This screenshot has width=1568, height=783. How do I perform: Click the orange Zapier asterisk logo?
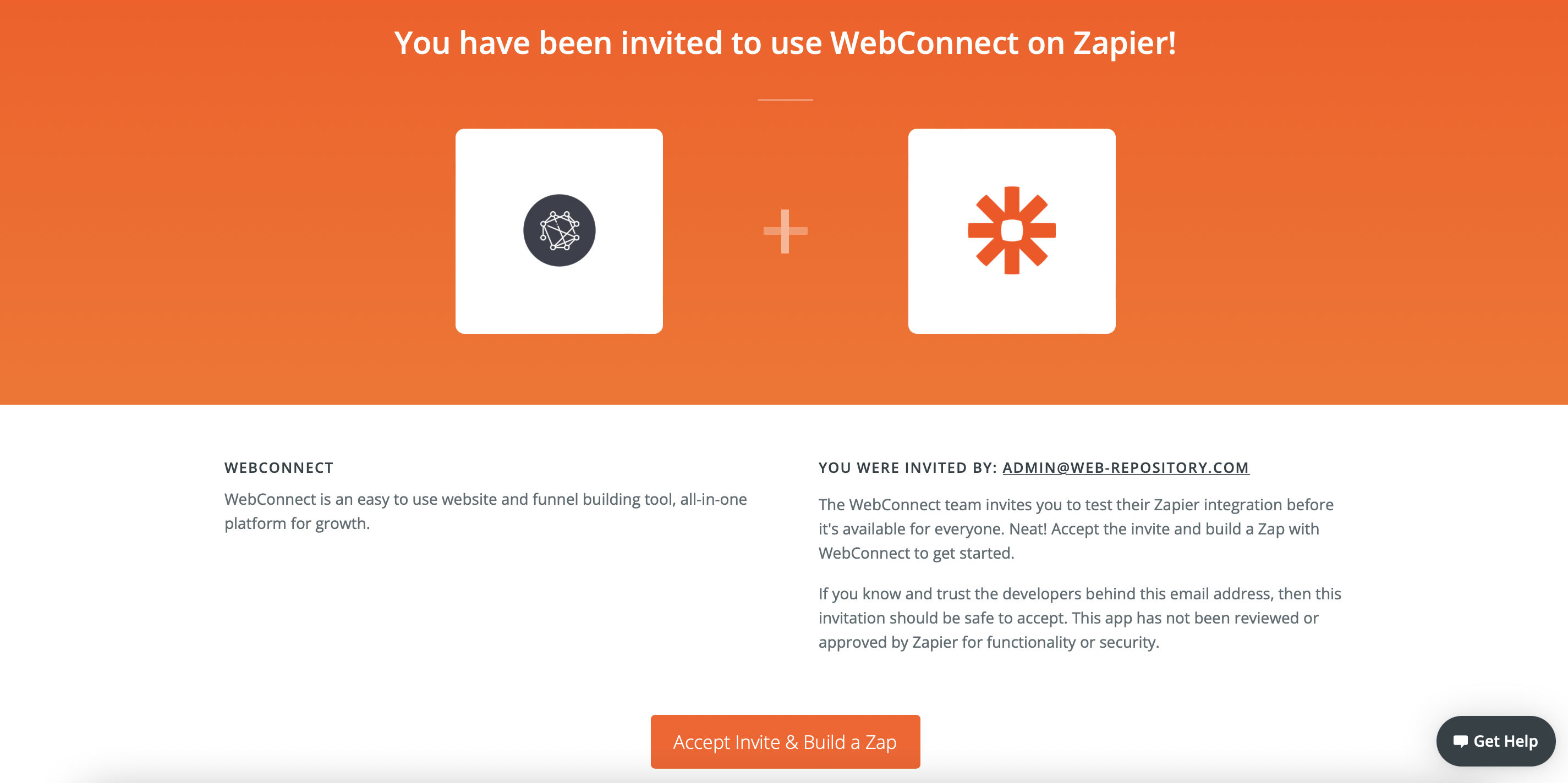point(1012,230)
